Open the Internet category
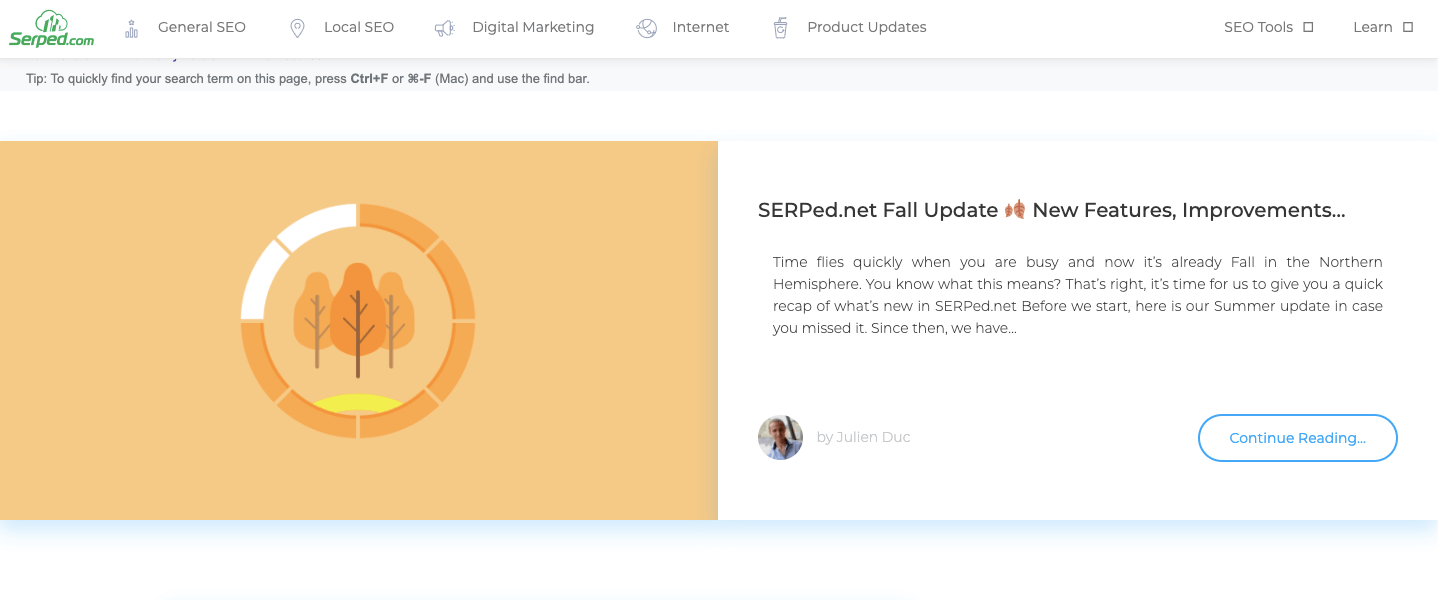The width and height of the screenshot is (1438, 600). point(701,28)
